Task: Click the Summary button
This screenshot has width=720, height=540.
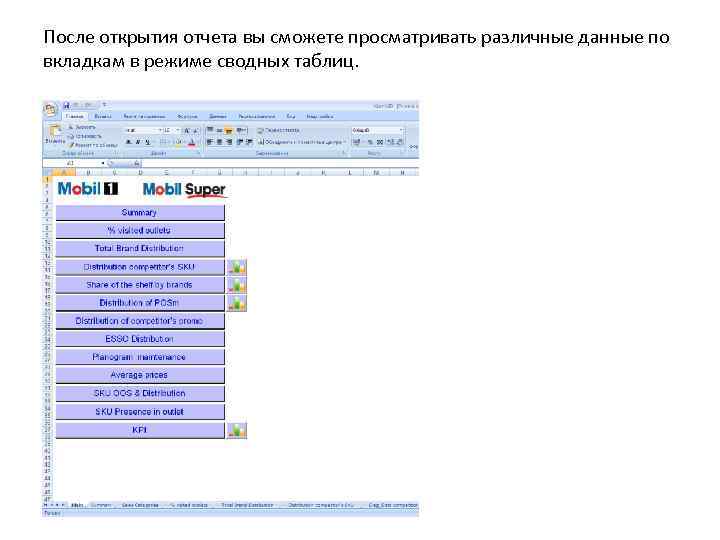Action: [140, 212]
